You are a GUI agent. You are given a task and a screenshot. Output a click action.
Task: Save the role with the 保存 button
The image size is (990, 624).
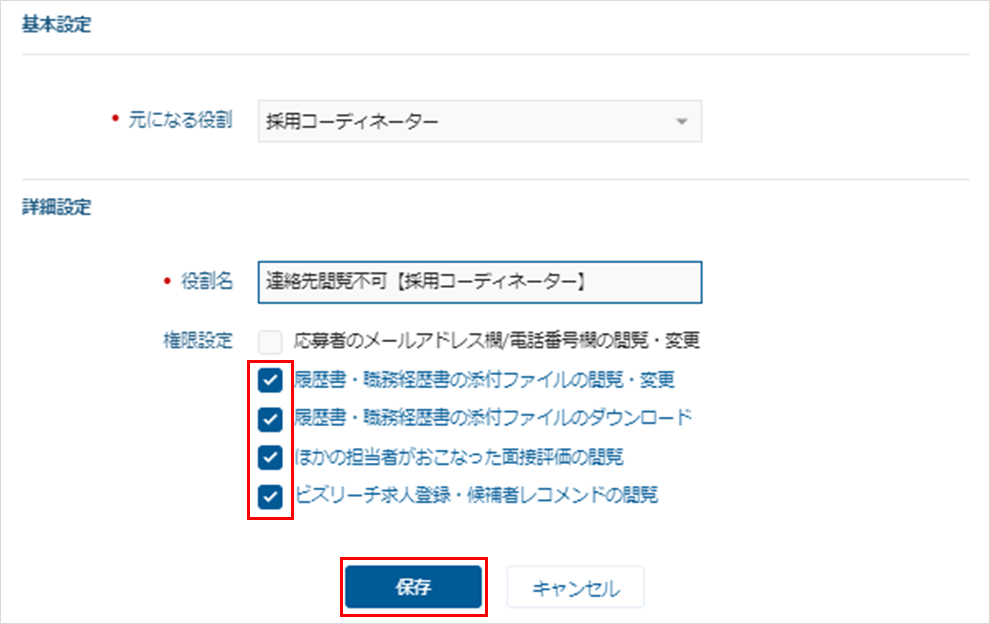(x=414, y=587)
